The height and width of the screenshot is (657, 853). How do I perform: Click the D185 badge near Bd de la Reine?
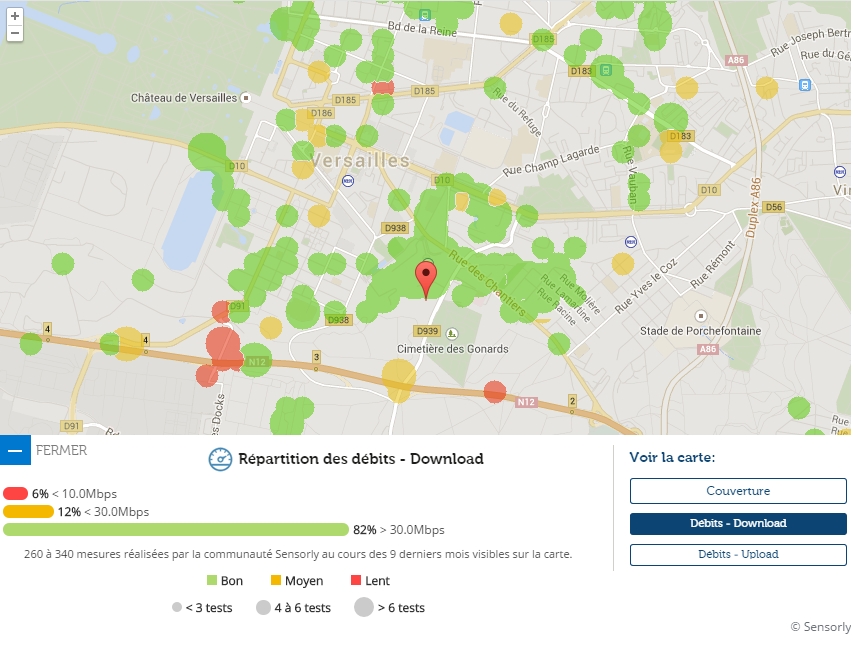pyautogui.click(x=543, y=39)
